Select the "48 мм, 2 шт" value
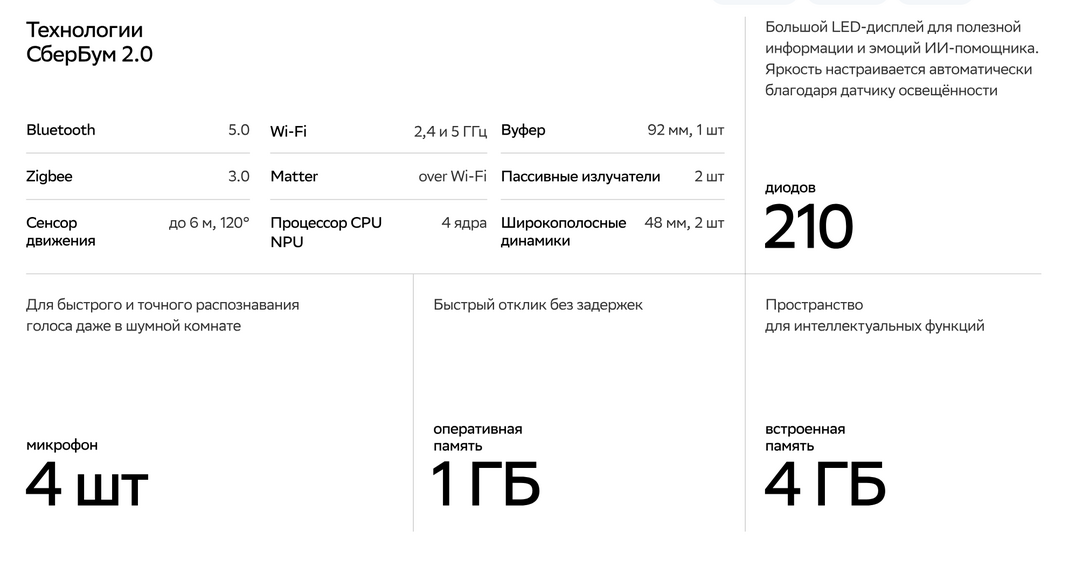This screenshot has height=574, width=1090. [684, 223]
